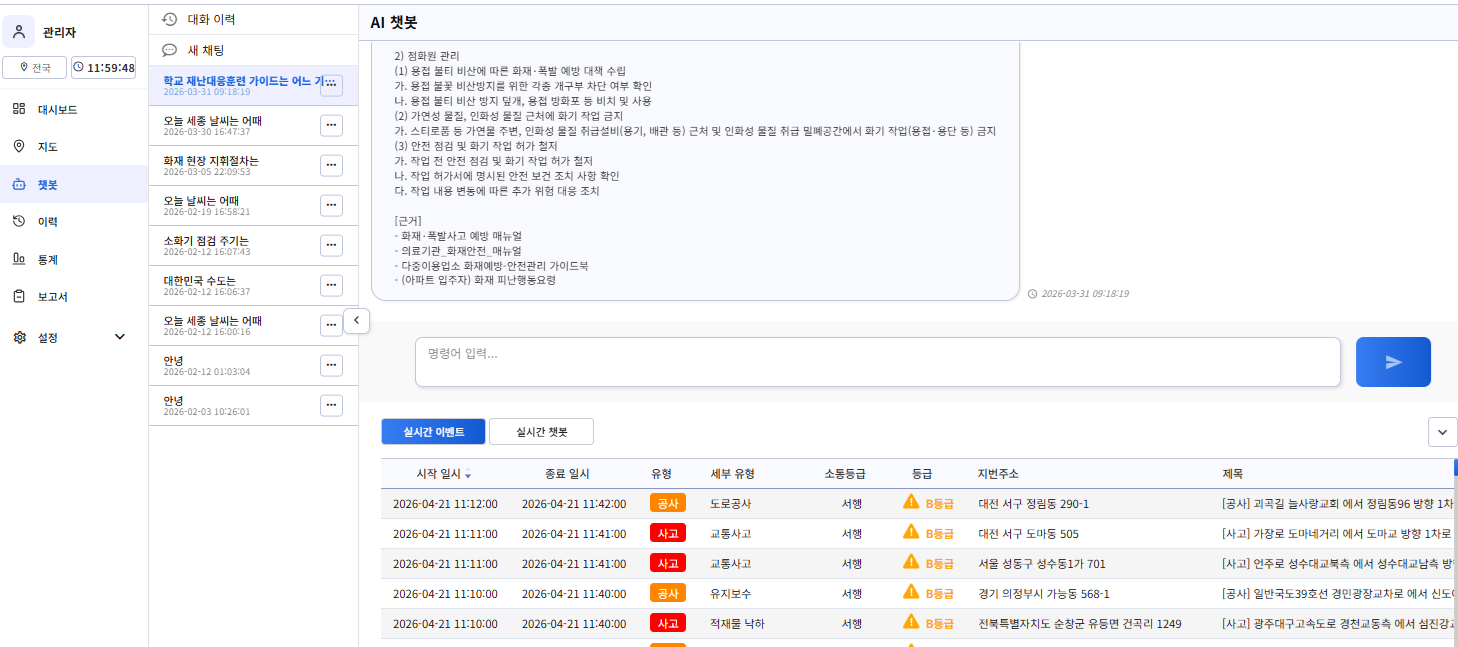Click the 소통등급 column header
The image size is (1458, 647).
point(845,474)
